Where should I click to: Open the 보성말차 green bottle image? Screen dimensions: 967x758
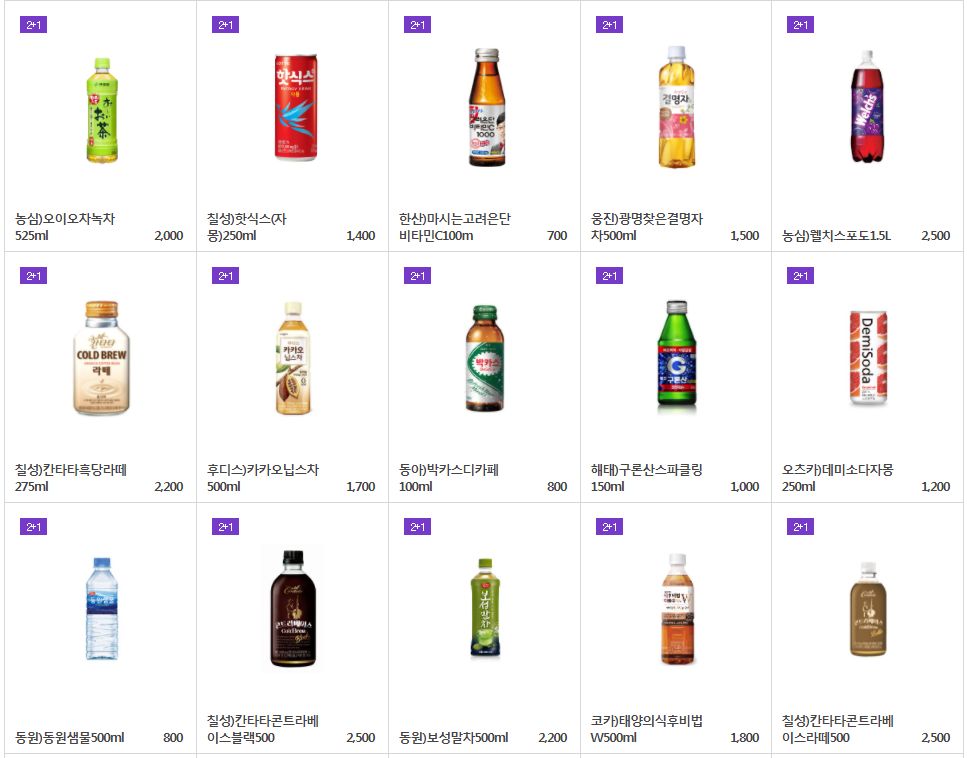click(485, 608)
